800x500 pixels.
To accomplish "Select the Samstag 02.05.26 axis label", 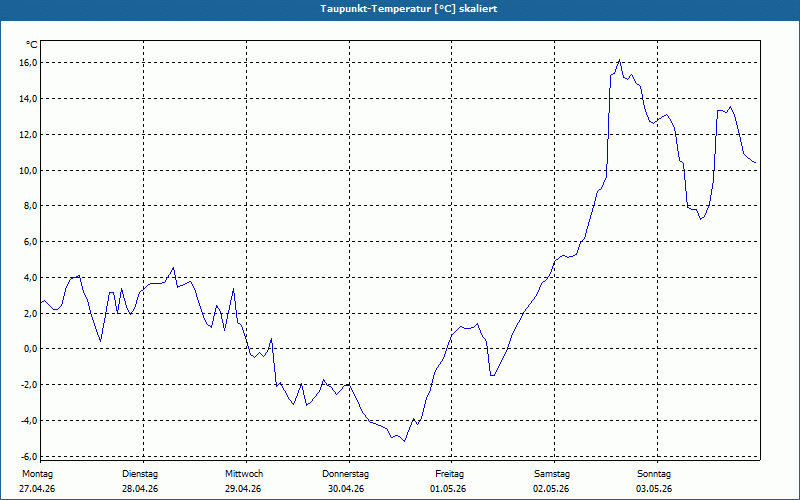I will (x=552, y=481).
